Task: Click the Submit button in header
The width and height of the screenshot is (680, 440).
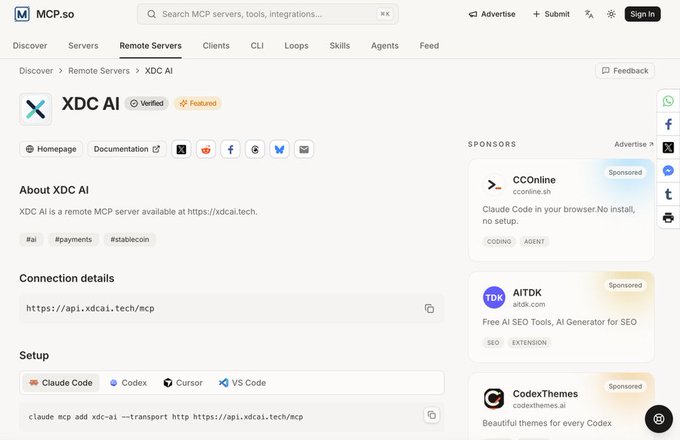Action: coord(551,14)
